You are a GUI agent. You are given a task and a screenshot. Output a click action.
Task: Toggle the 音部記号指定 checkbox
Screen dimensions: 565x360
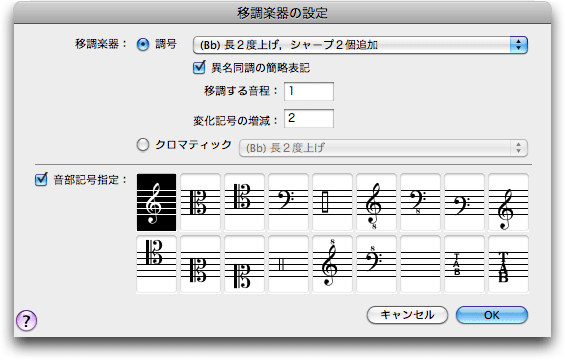[x=41, y=179]
